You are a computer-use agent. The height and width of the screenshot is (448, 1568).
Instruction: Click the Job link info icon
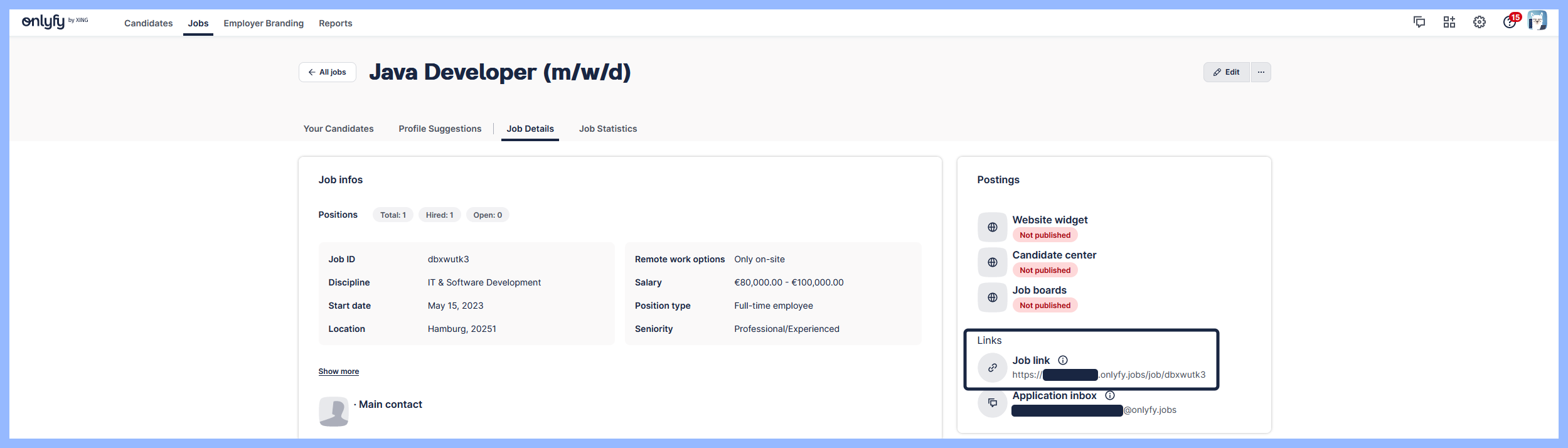point(1062,360)
